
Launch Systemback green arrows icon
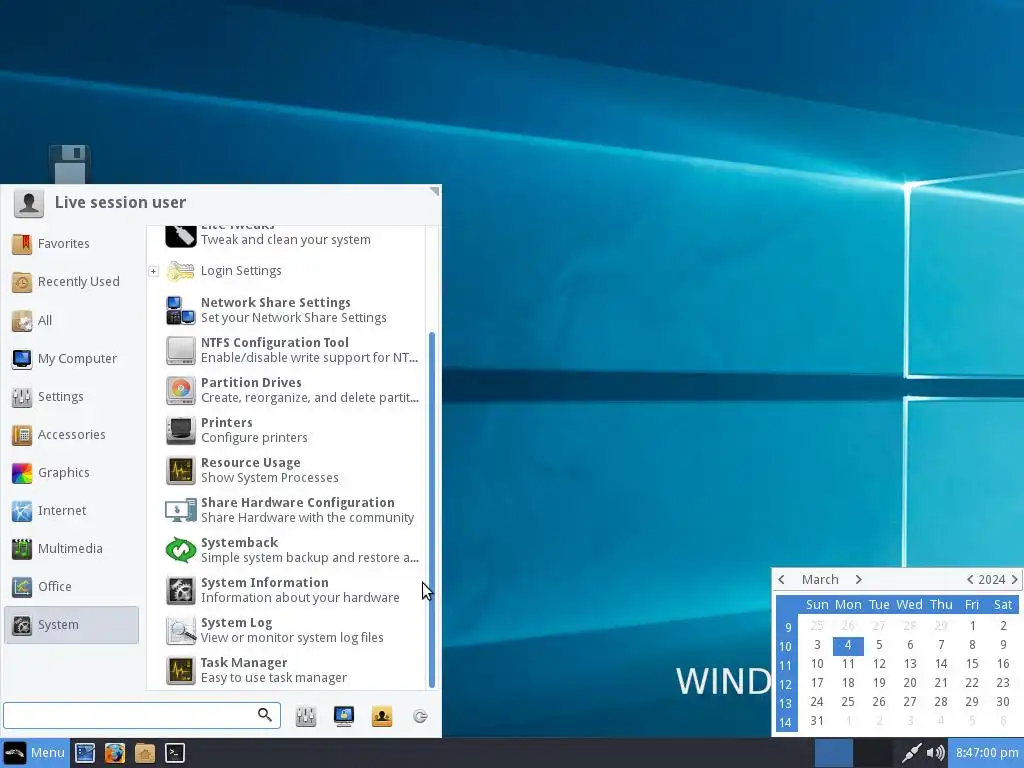coord(180,550)
